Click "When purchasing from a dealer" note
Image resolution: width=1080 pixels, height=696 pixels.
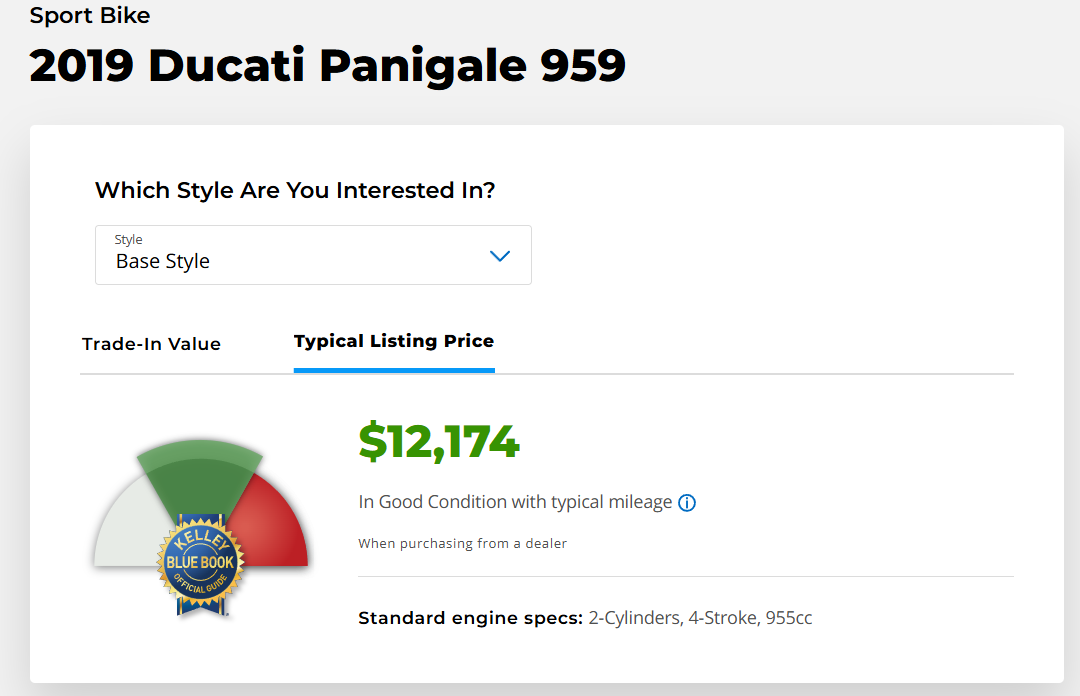462,544
